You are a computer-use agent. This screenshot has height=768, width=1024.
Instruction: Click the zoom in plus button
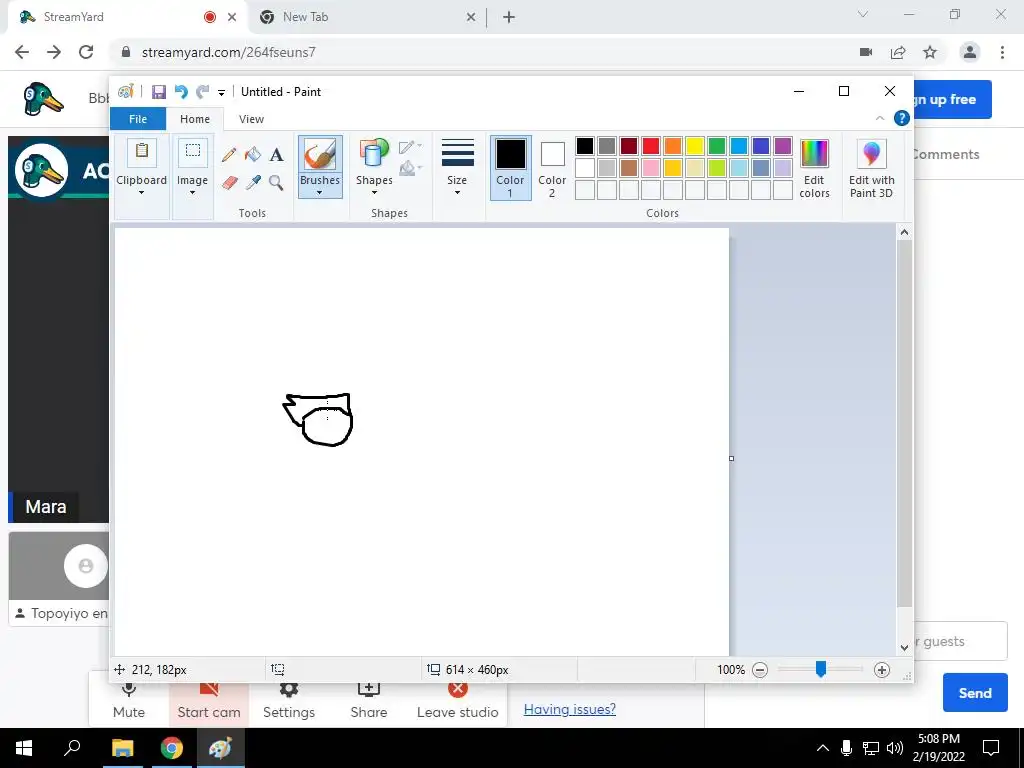(882, 669)
